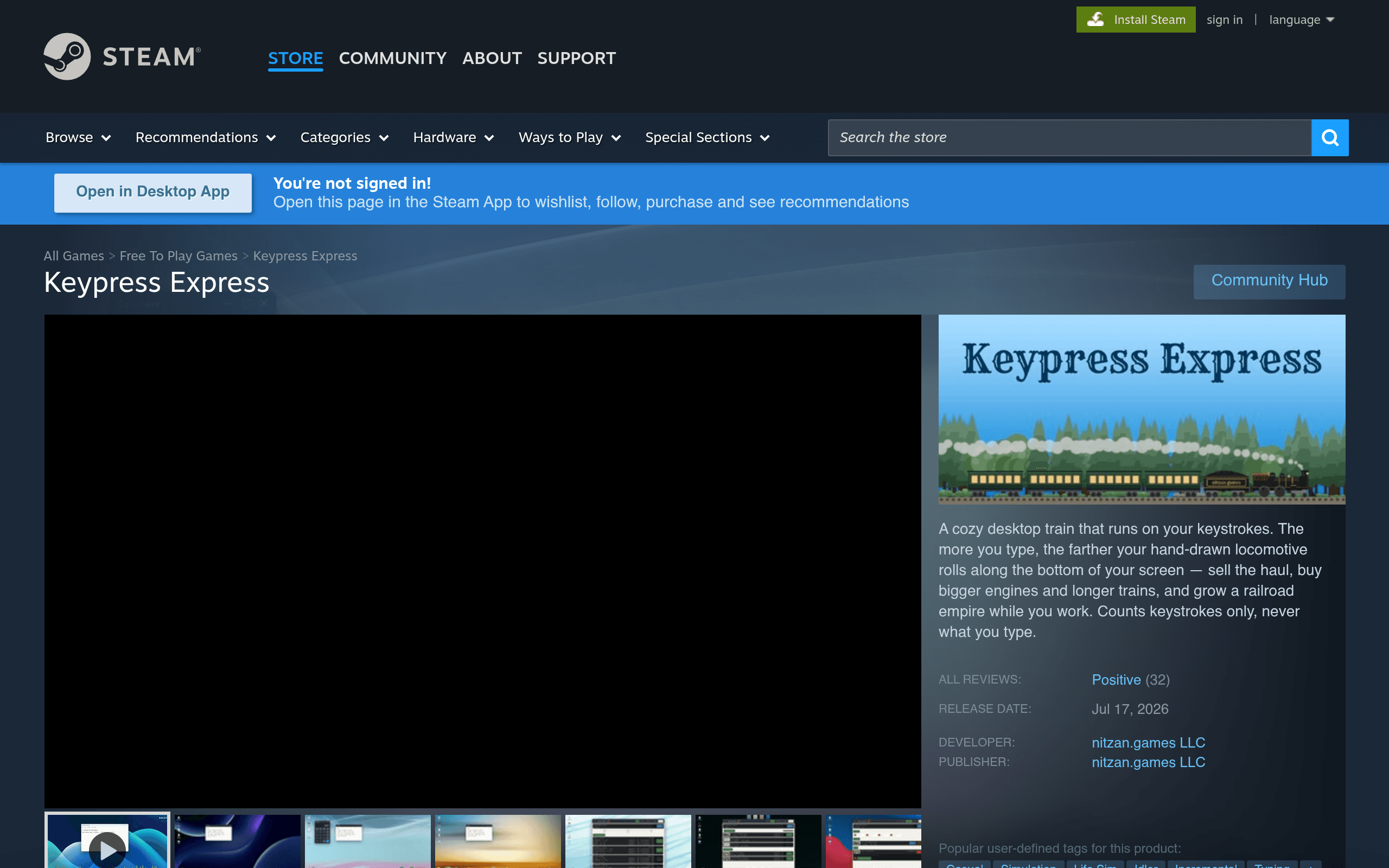Click the All Games breadcrumb
Viewport: 1389px width, 868px height.
pos(73,256)
